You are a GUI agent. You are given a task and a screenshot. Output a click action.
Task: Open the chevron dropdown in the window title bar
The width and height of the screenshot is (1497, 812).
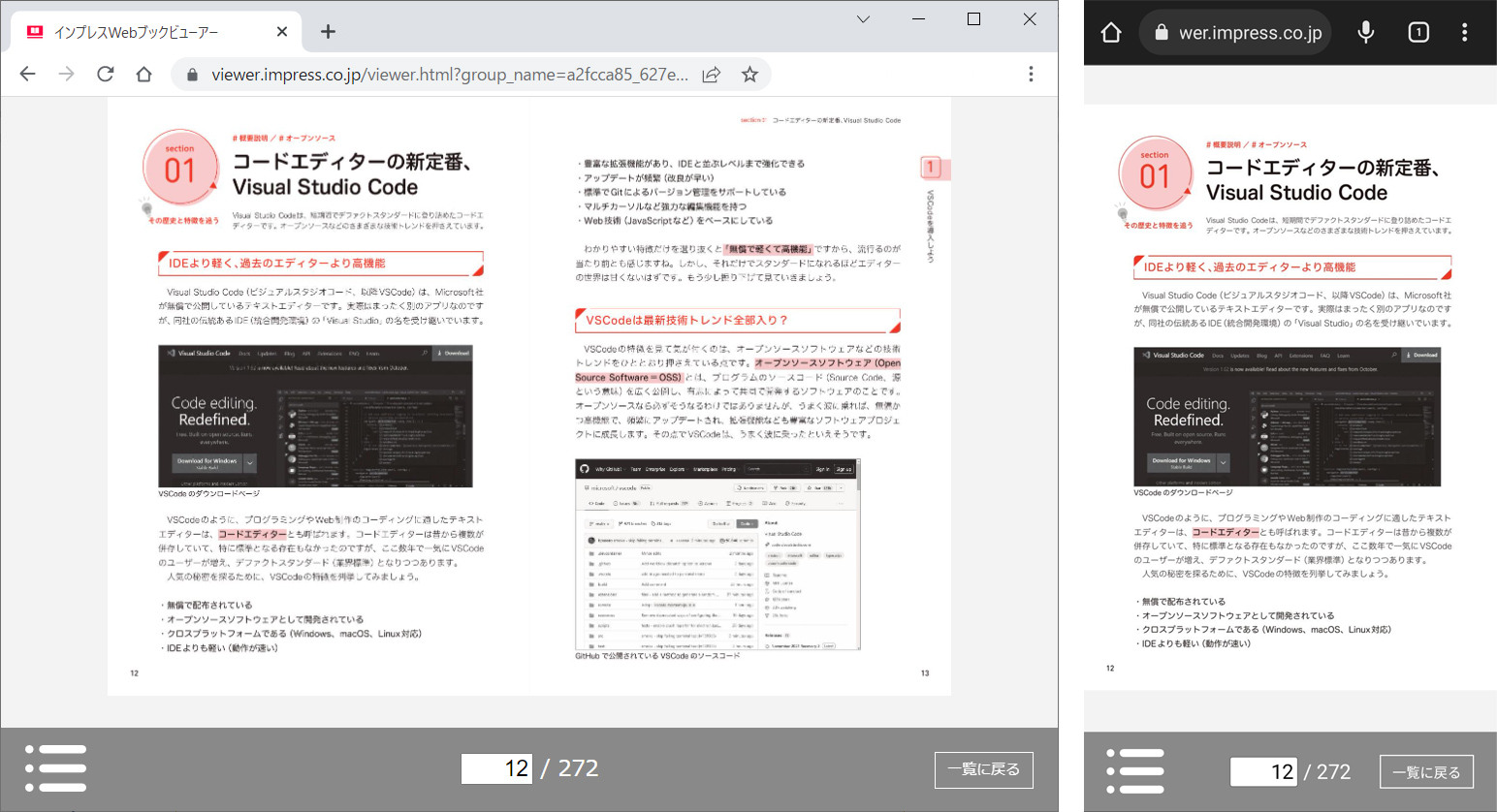862,19
